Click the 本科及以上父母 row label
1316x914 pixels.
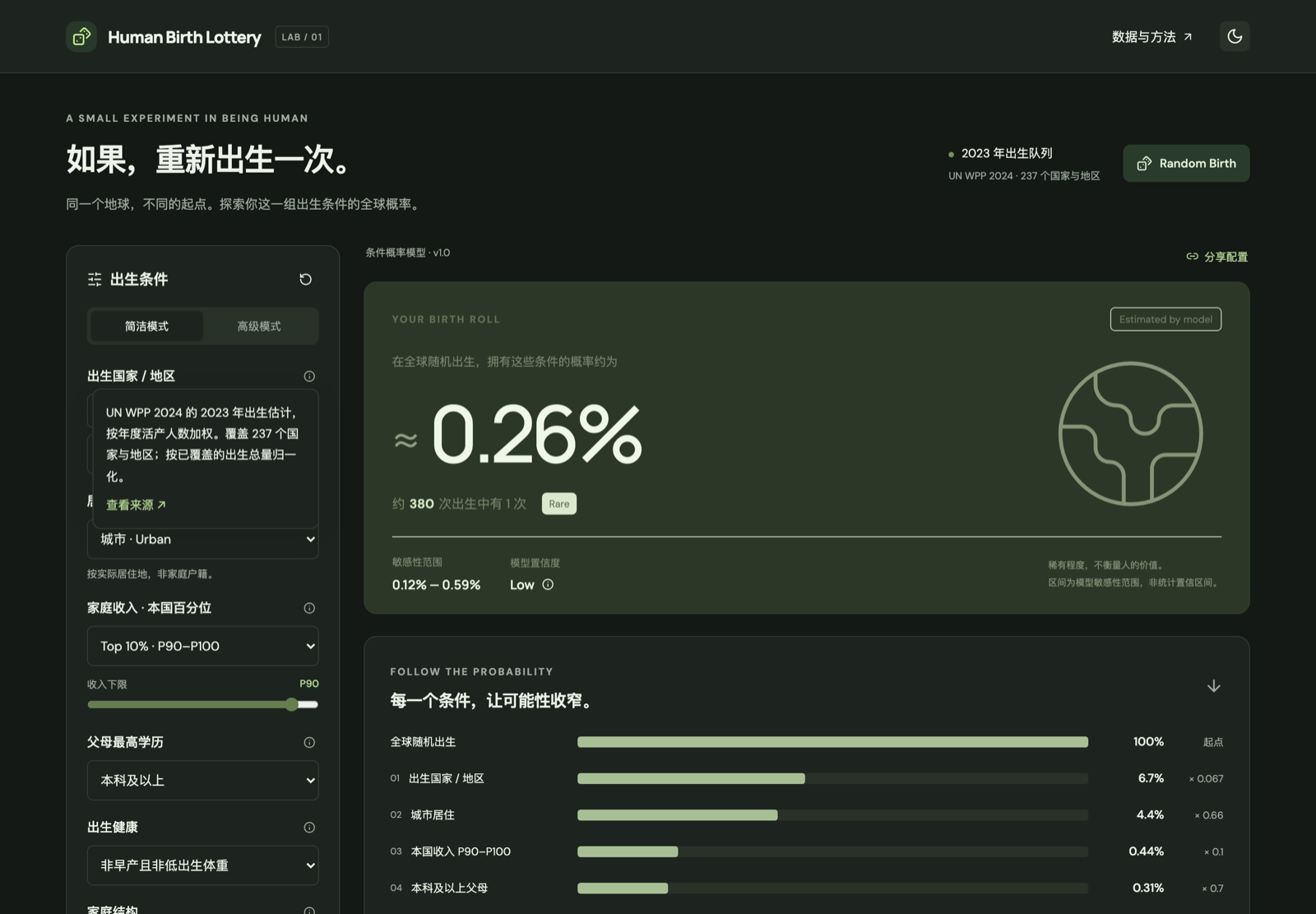pyautogui.click(x=449, y=888)
